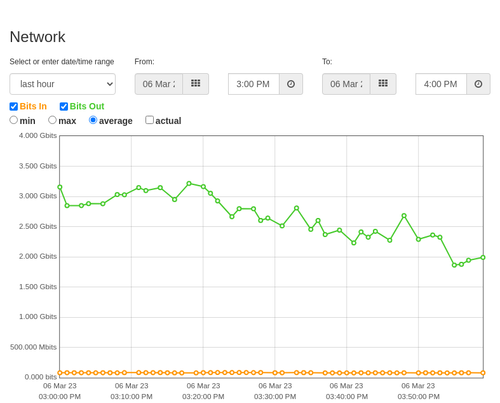This screenshot has width=500, height=403.
Task: Click the first green data point at 03:00 PM
Action: (x=60, y=187)
